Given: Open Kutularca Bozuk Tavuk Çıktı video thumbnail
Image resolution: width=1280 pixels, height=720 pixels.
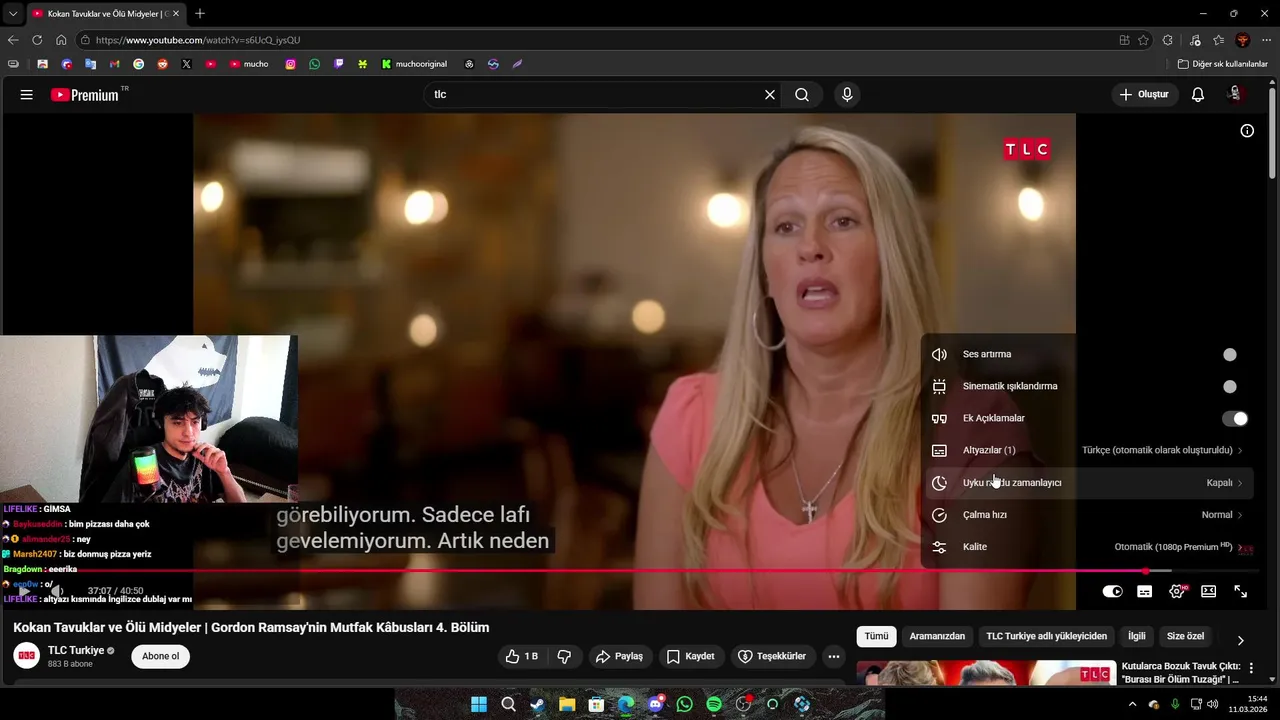Looking at the screenshot, I should [985, 673].
